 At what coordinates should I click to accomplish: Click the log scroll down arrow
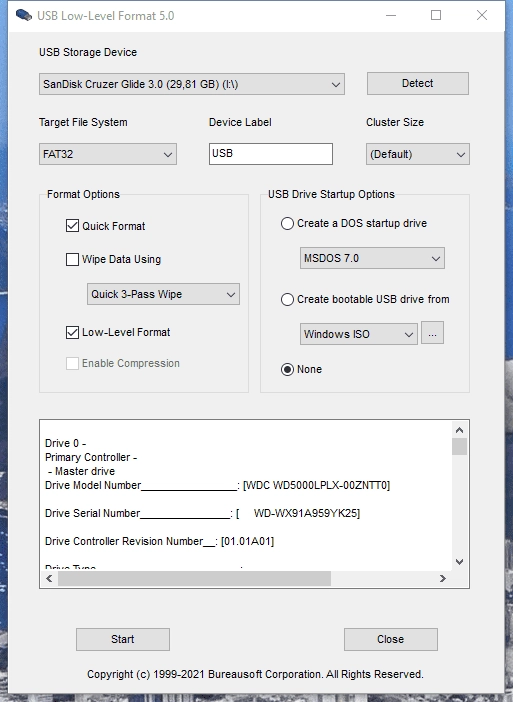(459, 561)
